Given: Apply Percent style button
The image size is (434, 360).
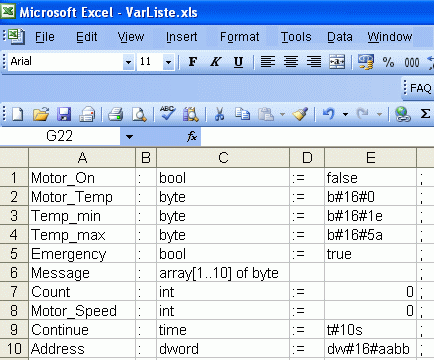Looking at the screenshot, I should click(x=388, y=62).
